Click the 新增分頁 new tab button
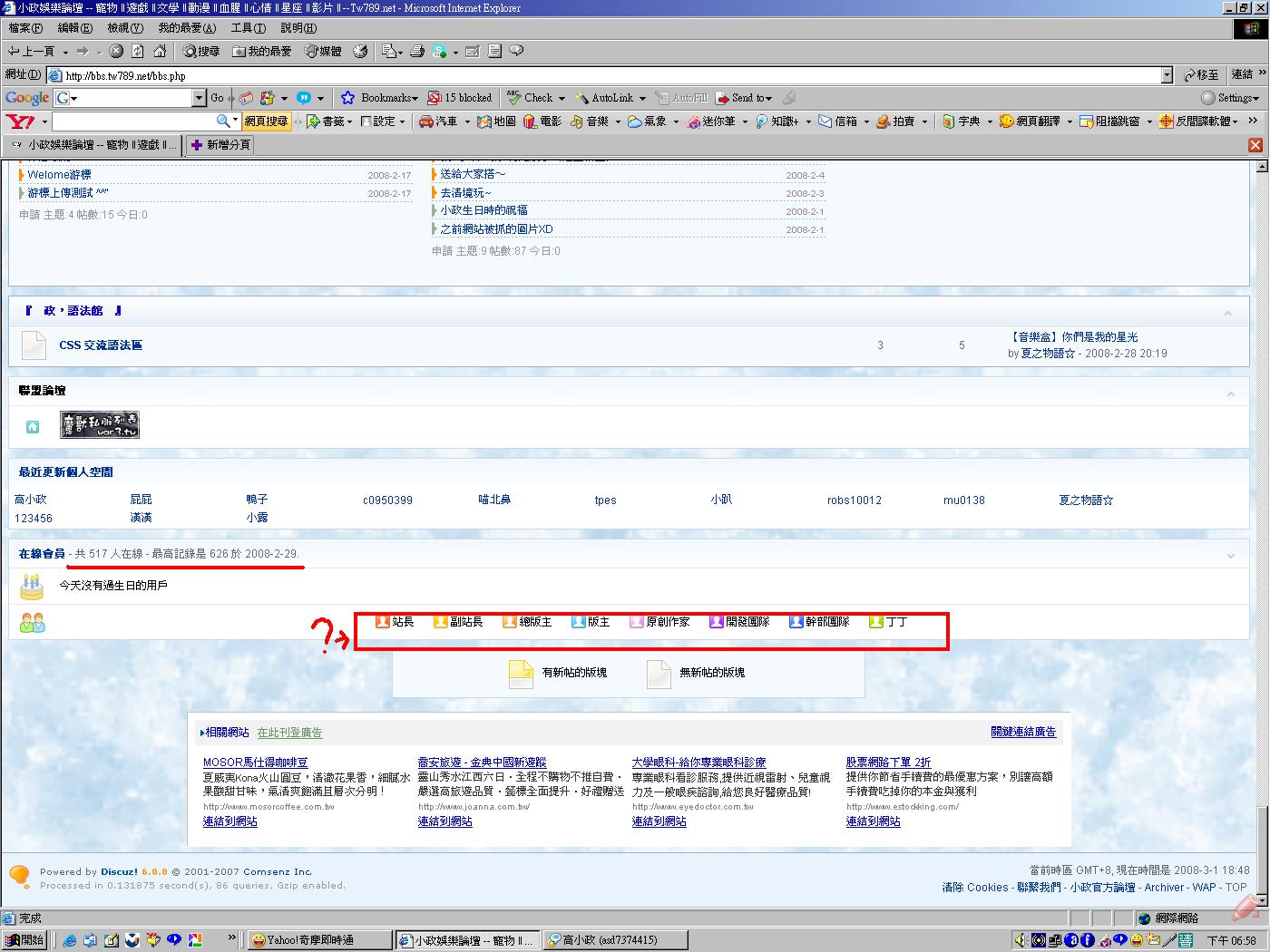Screen dimensions: 1270x952 point(220,145)
